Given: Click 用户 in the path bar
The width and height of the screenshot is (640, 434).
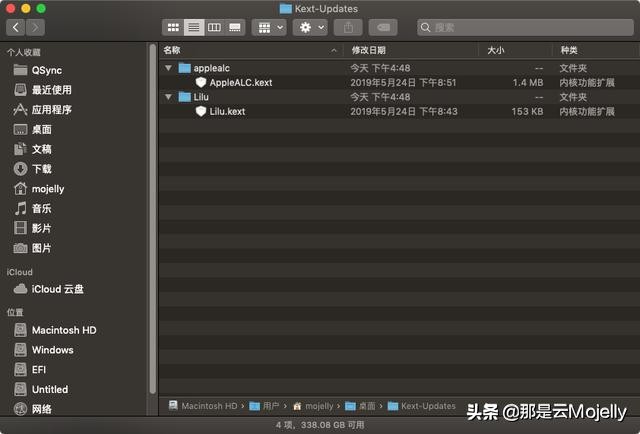Looking at the screenshot, I should point(264,406).
